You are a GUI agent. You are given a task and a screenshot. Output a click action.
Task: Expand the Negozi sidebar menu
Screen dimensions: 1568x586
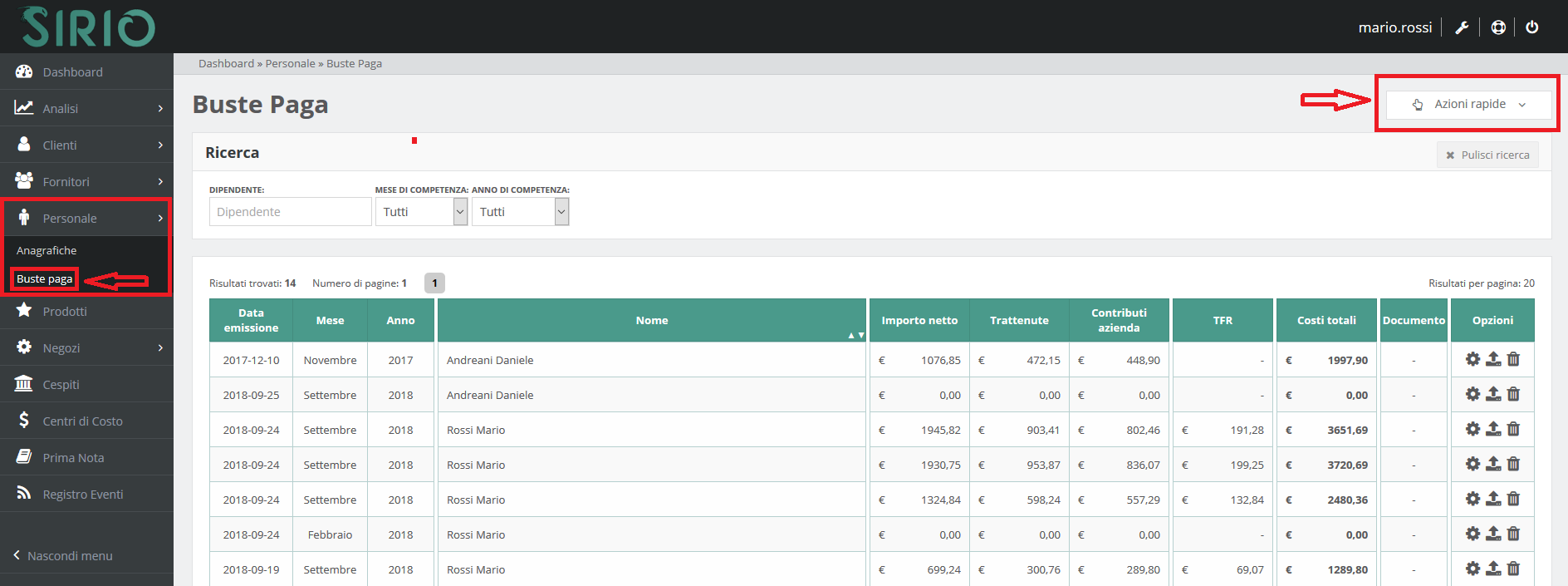[x=86, y=347]
